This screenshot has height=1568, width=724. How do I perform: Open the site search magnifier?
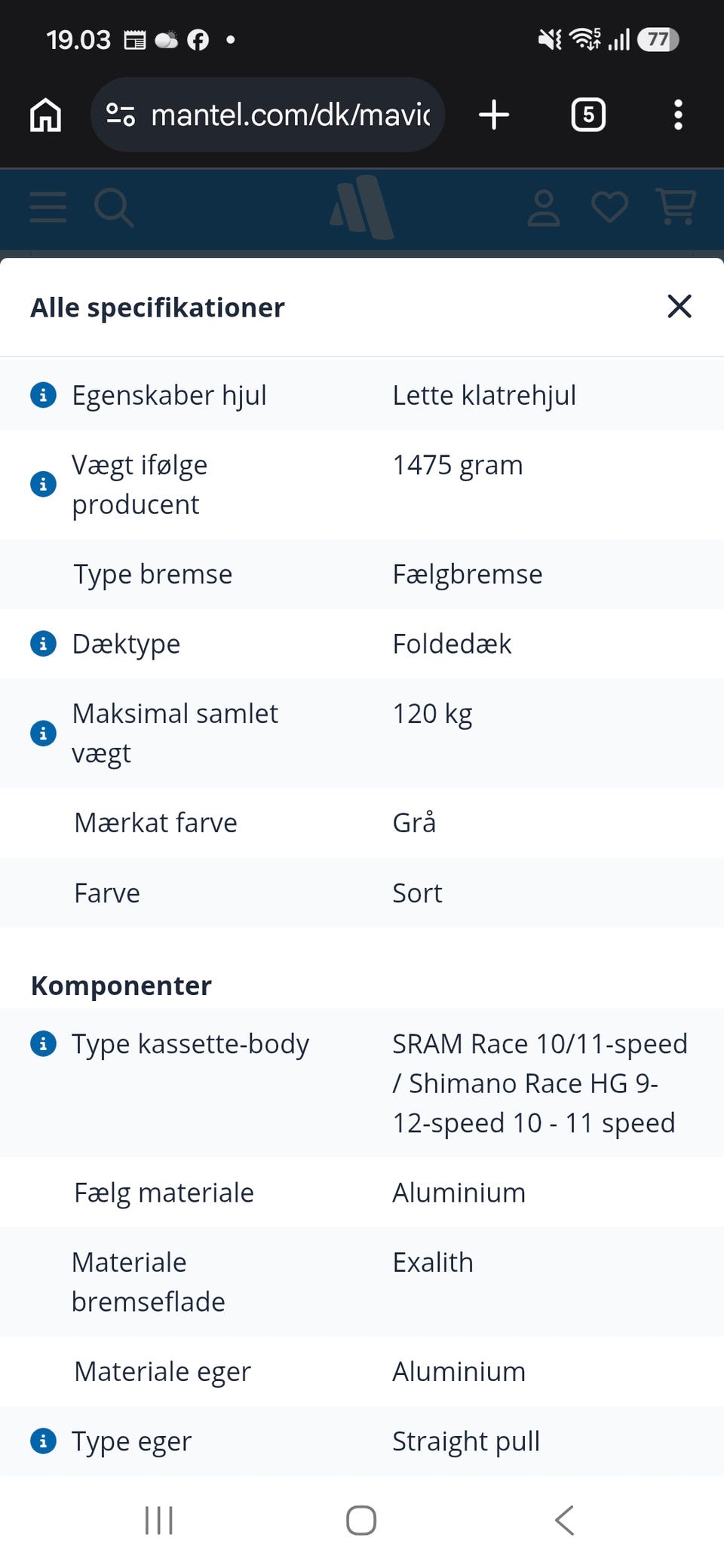click(114, 208)
